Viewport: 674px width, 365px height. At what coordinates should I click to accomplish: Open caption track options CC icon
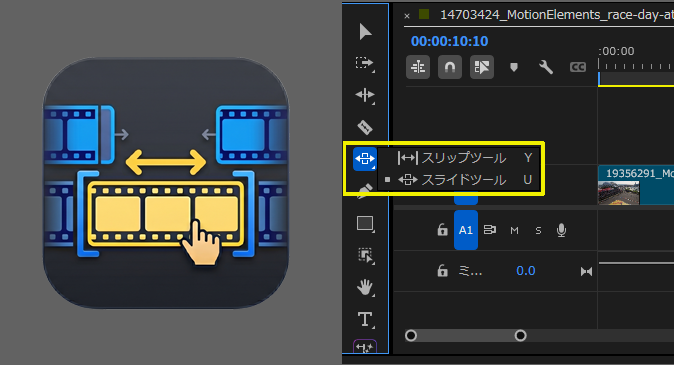578,67
